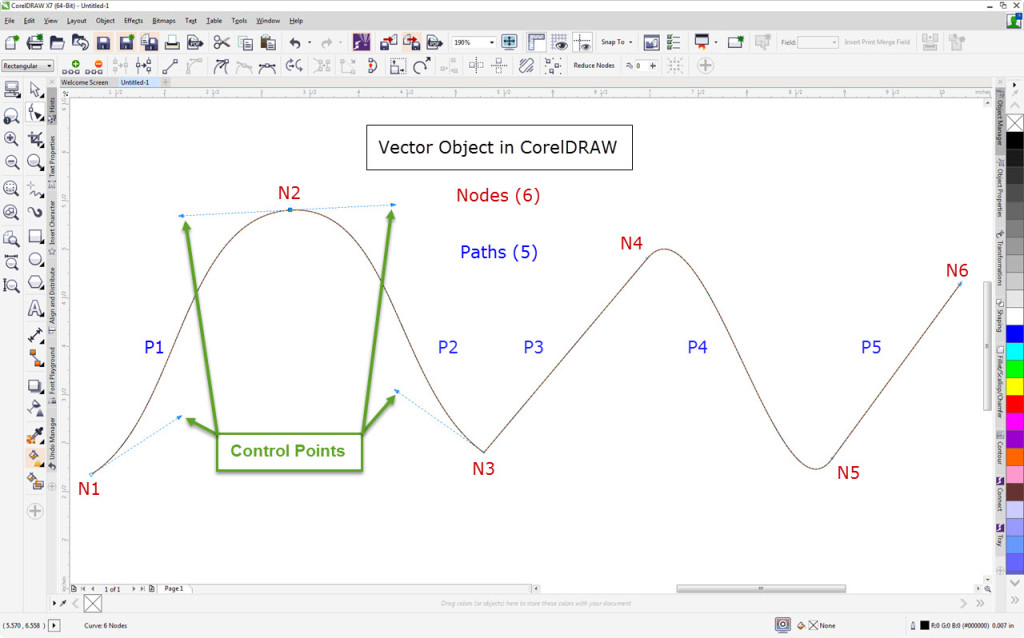This screenshot has height=638, width=1024.
Task: Toggle Show Grid button
Action: (559, 42)
